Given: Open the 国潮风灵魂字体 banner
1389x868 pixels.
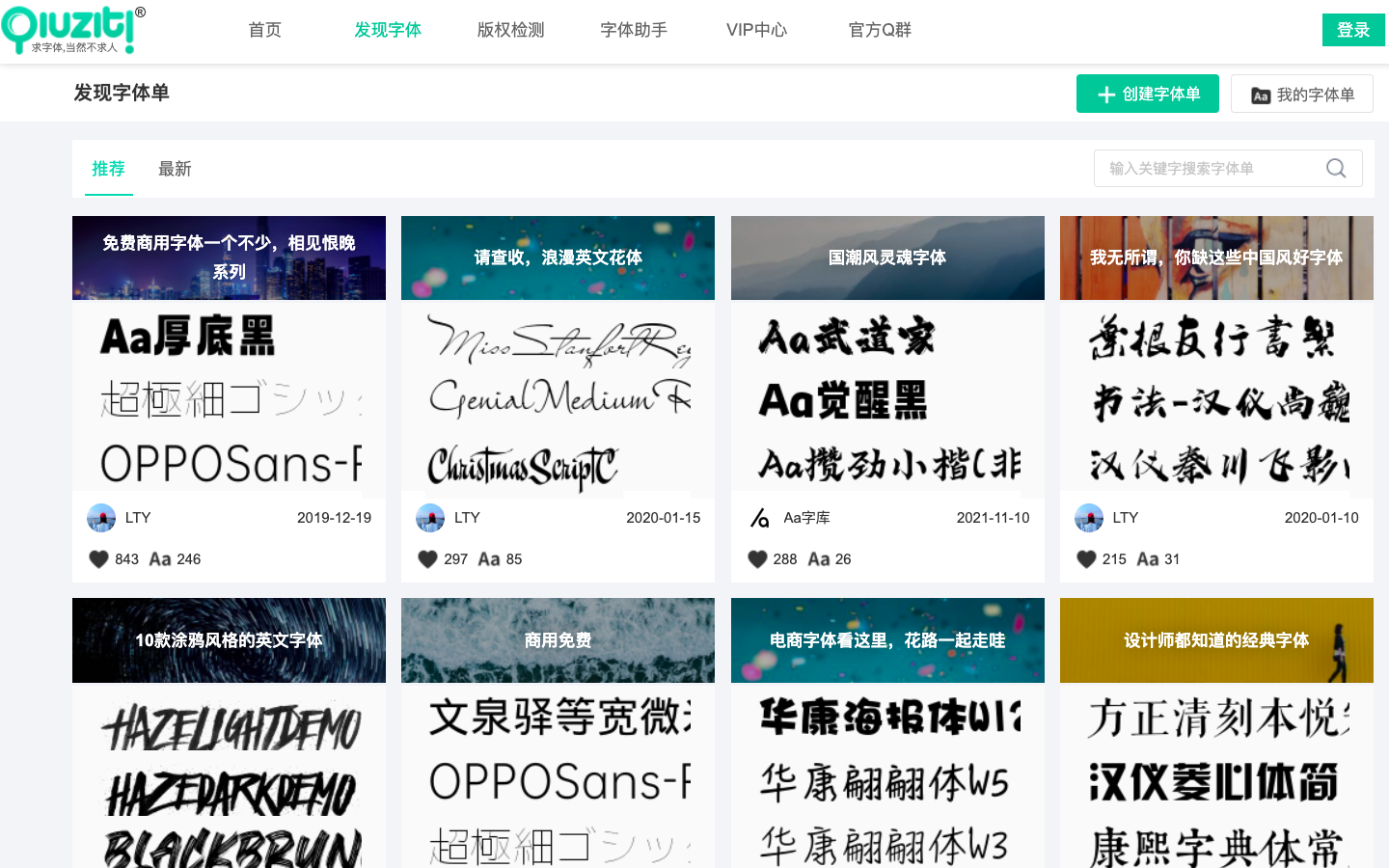Looking at the screenshot, I should (887, 258).
